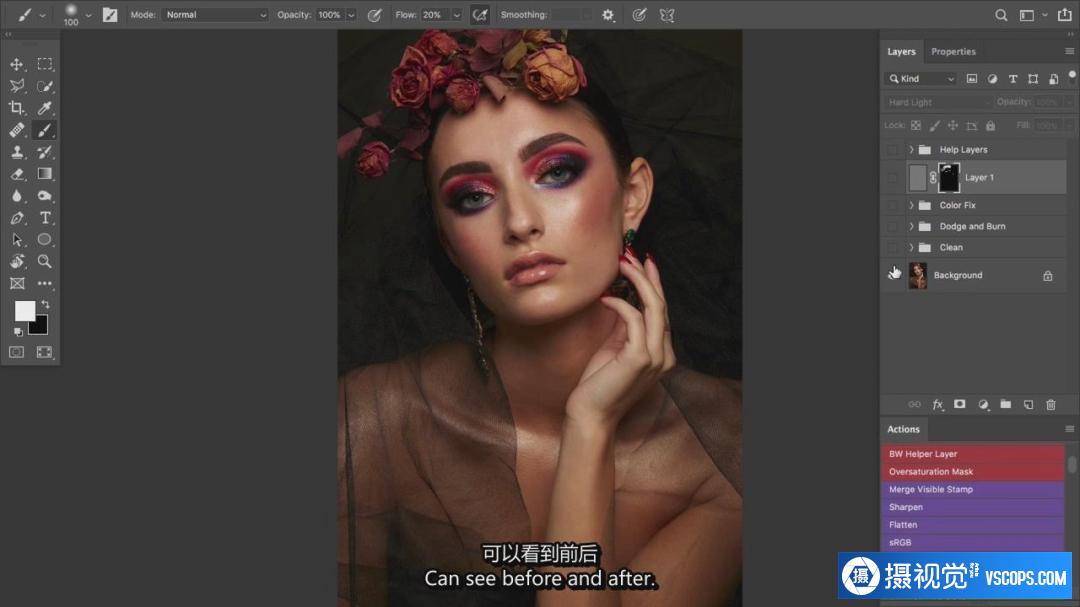The image size is (1080, 607).
Task: Select the Eyedropper tool
Action: [x=45, y=108]
